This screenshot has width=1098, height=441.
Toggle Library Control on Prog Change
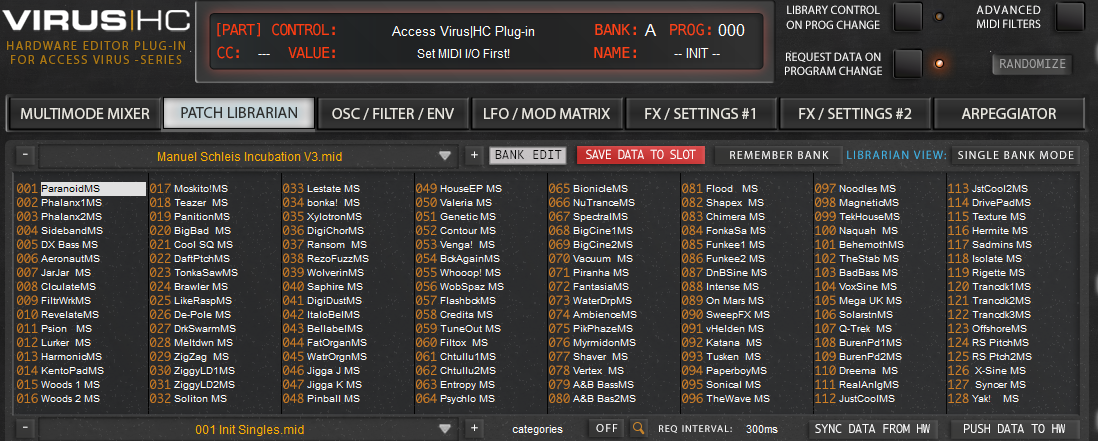pos(908,17)
